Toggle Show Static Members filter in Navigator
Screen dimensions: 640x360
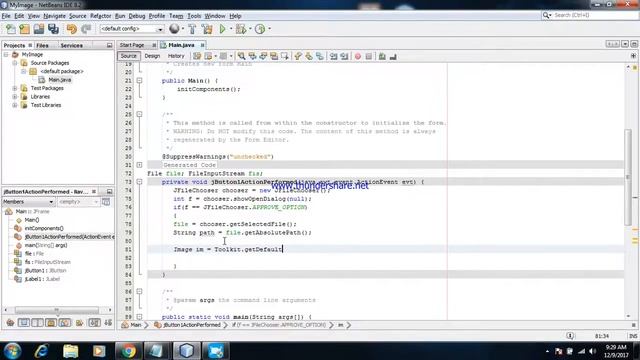37,323
